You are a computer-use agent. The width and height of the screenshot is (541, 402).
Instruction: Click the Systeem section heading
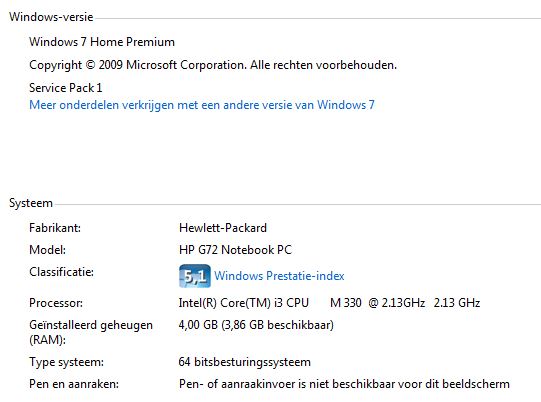[31, 203]
